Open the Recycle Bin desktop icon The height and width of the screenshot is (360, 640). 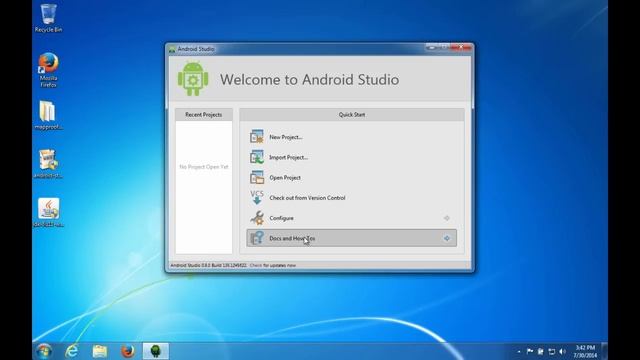pyautogui.click(x=48, y=18)
